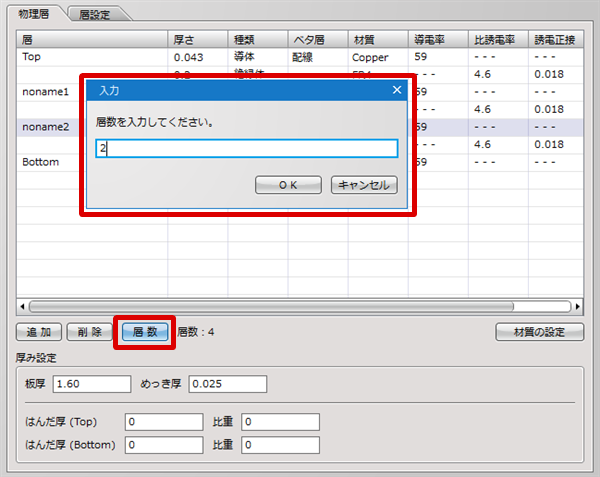Click the table's horizontal scrollbar right arrow
The width and height of the screenshot is (600, 477).
pyautogui.click(x=578, y=307)
